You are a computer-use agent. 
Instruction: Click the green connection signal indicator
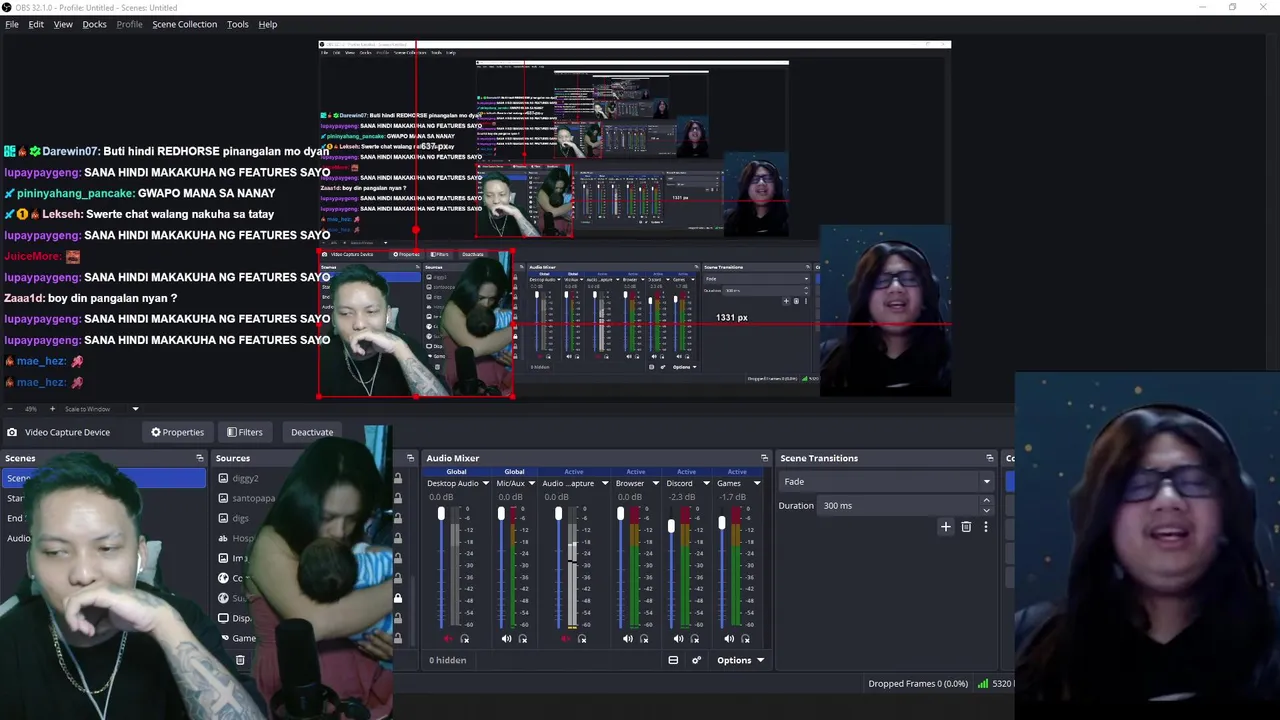click(x=983, y=684)
